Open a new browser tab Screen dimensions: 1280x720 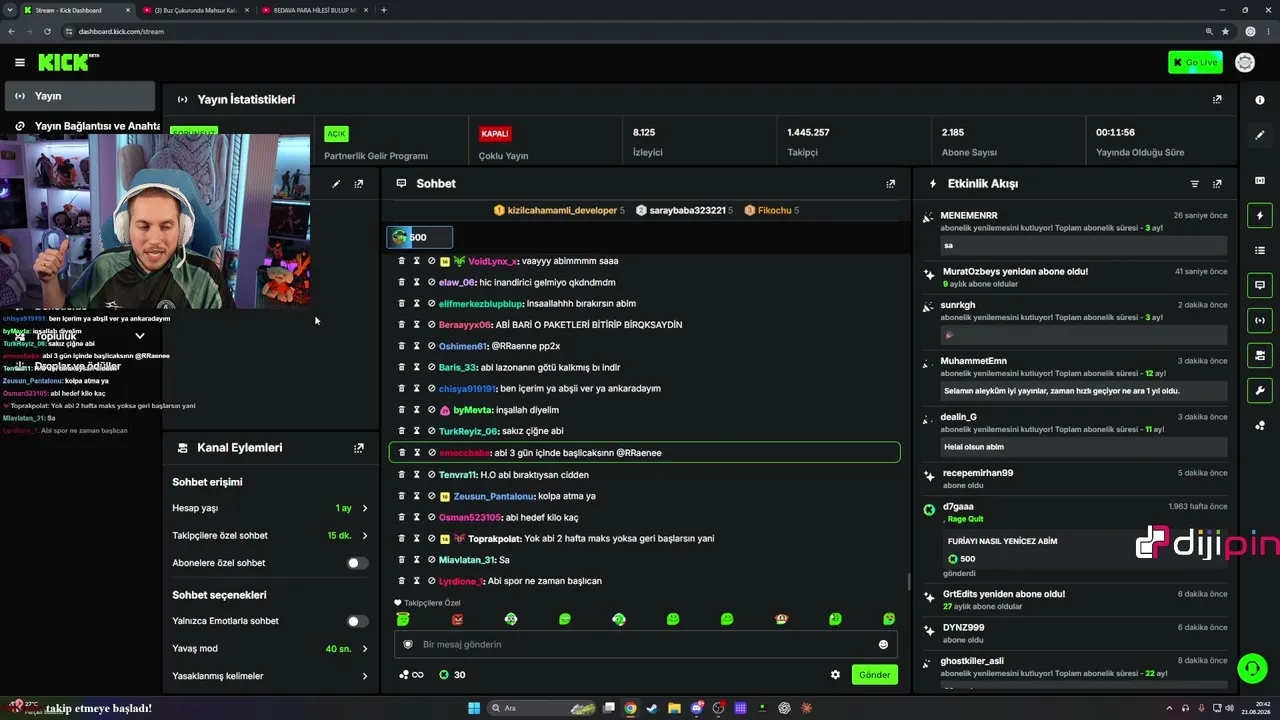point(384,10)
